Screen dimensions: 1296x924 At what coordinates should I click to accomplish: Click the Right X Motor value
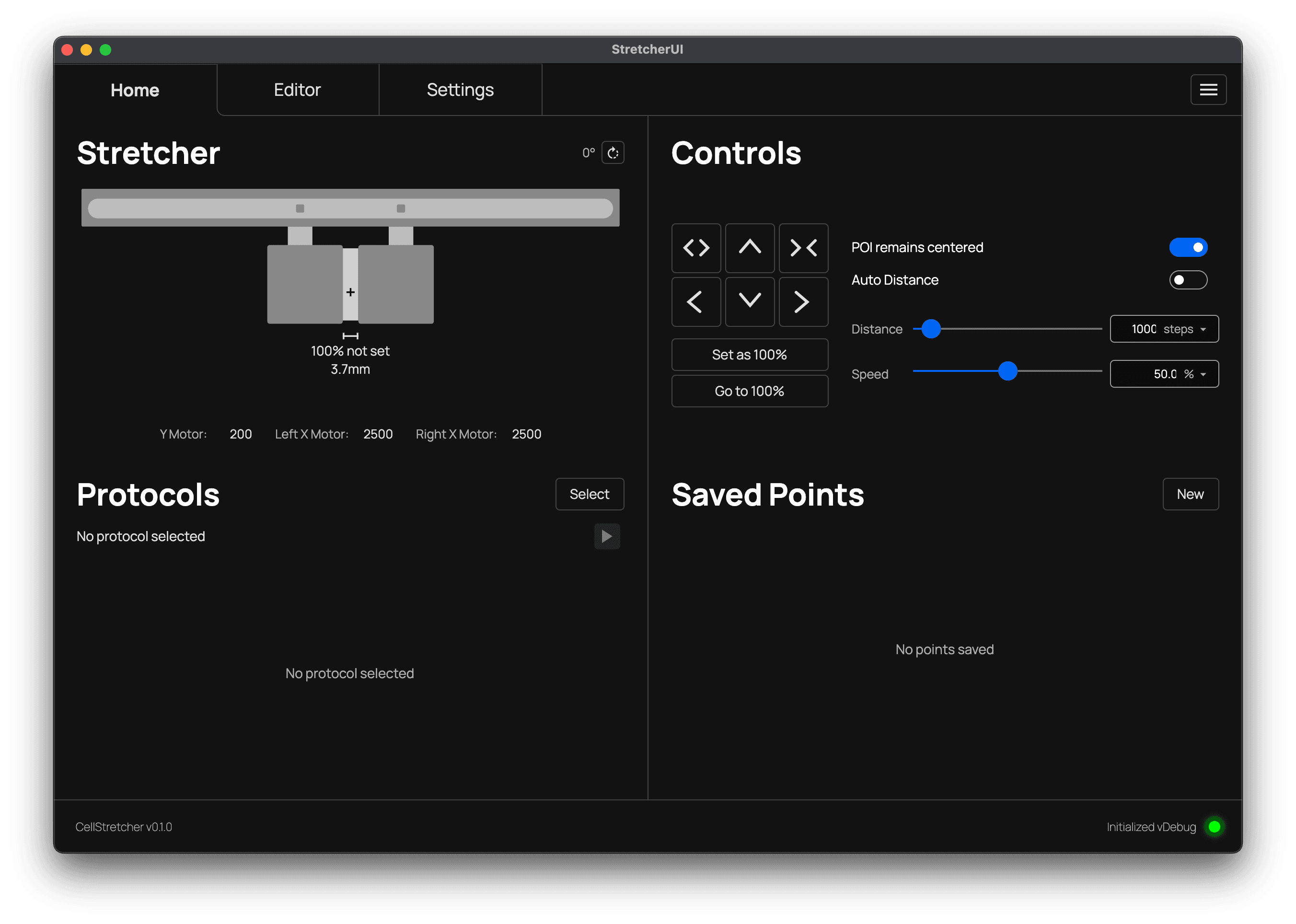[526, 434]
